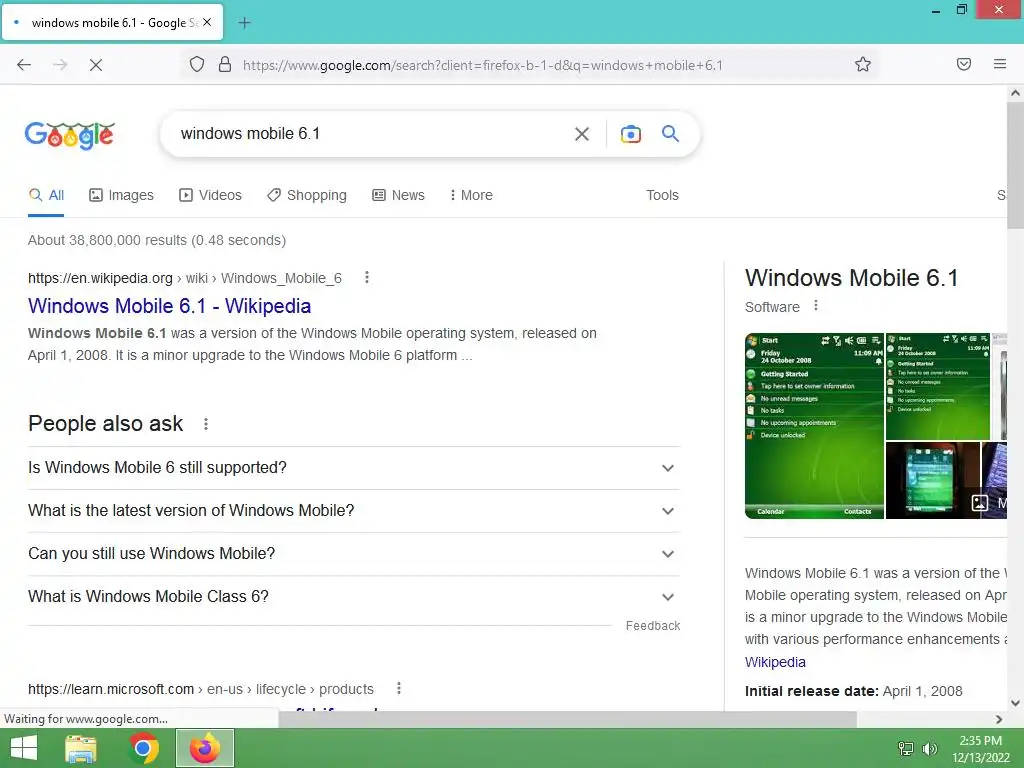
Task: Clear the search query text
Action: click(x=581, y=134)
